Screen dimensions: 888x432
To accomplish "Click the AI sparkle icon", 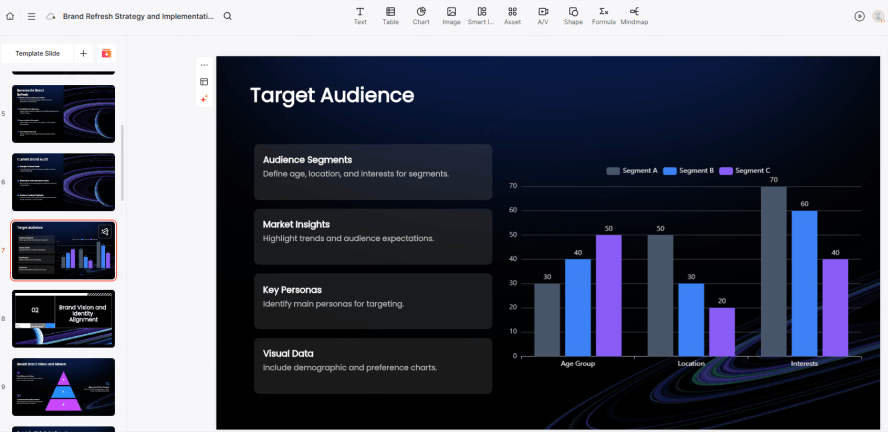I will click(x=204, y=99).
